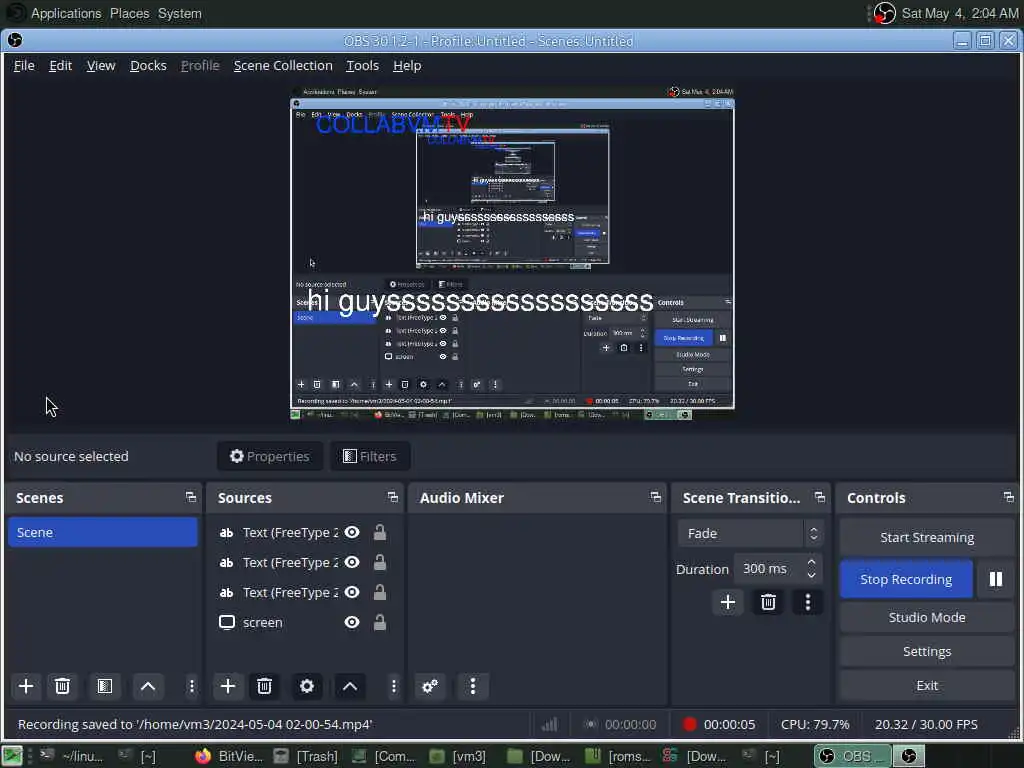
Task: Open the Docks menu
Action: (148, 65)
